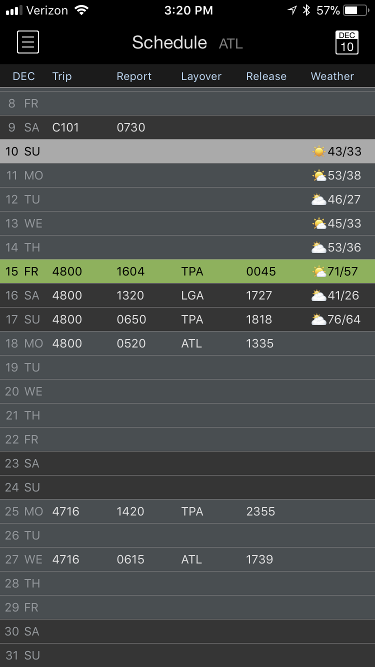Image resolution: width=375 pixels, height=667 pixels.
Task: Tap the Release column header
Action: coord(266,76)
